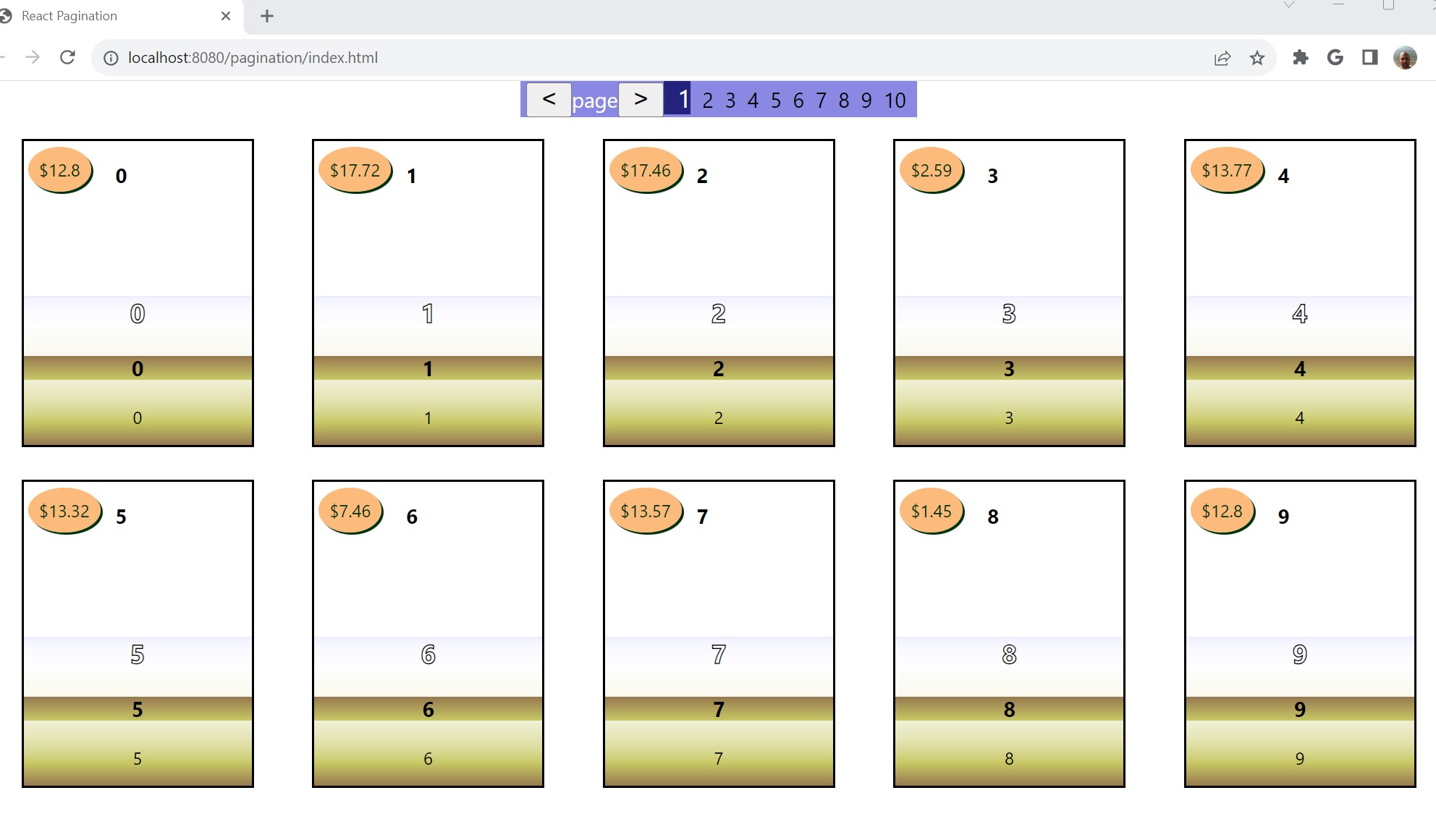Click the bold title '7' beside $13.57

point(702,517)
